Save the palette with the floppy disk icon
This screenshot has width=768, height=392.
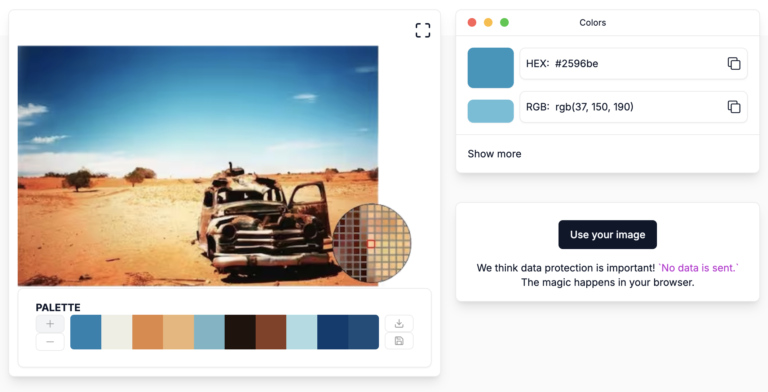399,341
